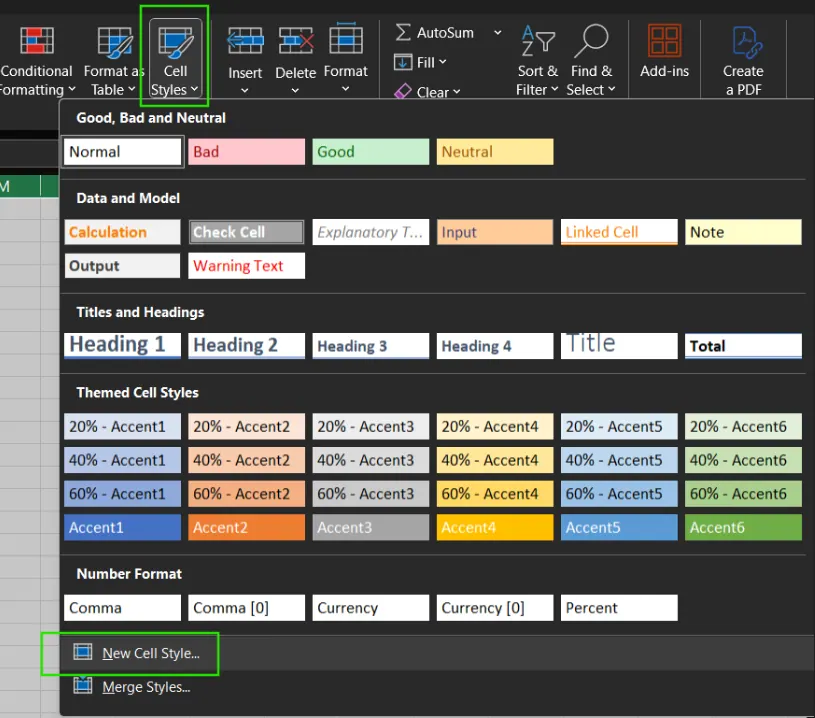815x718 pixels.
Task: Apply the orange Accent2 style swatch
Action: click(x=246, y=527)
